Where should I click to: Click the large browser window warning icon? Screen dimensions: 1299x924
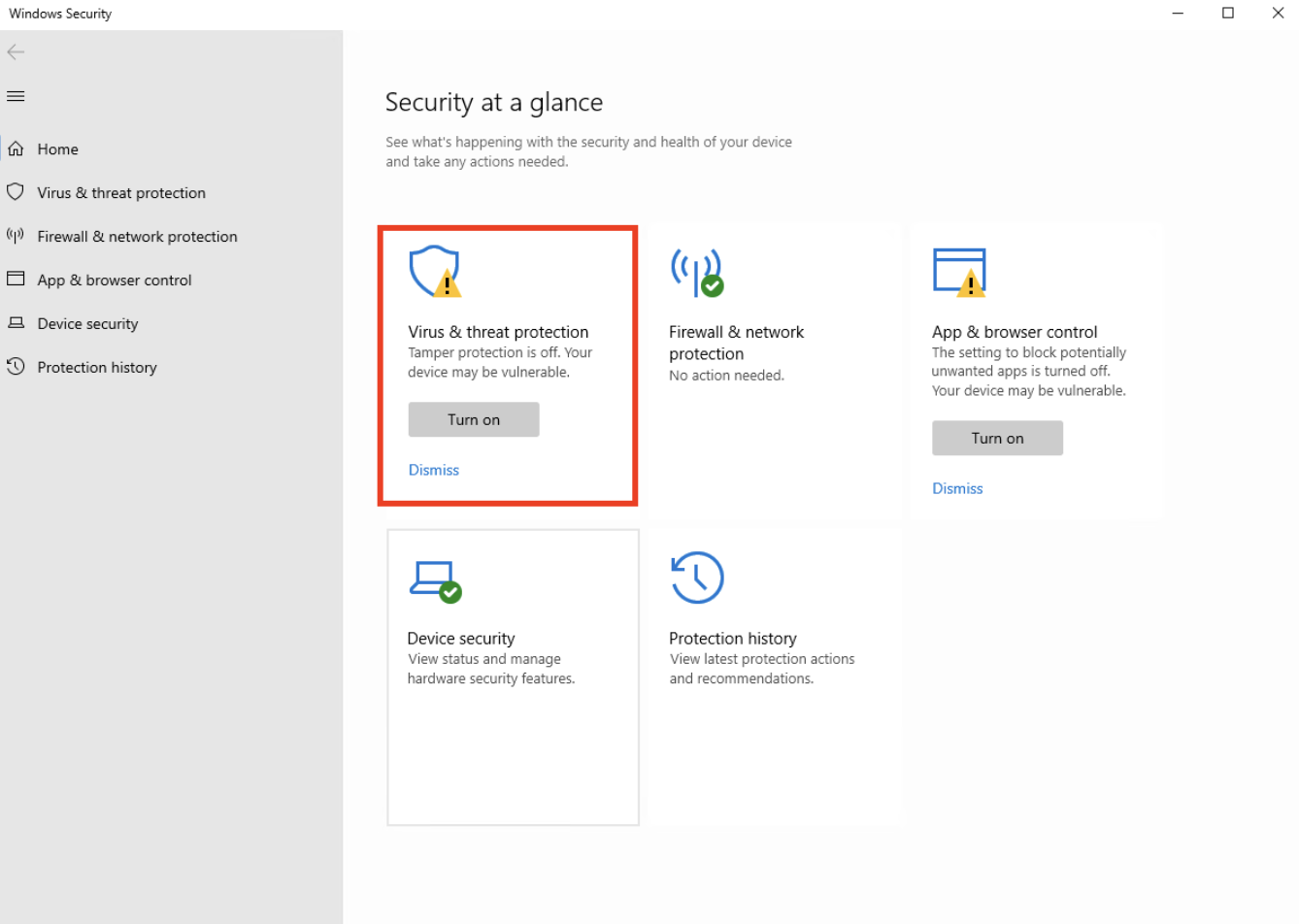[959, 272]
